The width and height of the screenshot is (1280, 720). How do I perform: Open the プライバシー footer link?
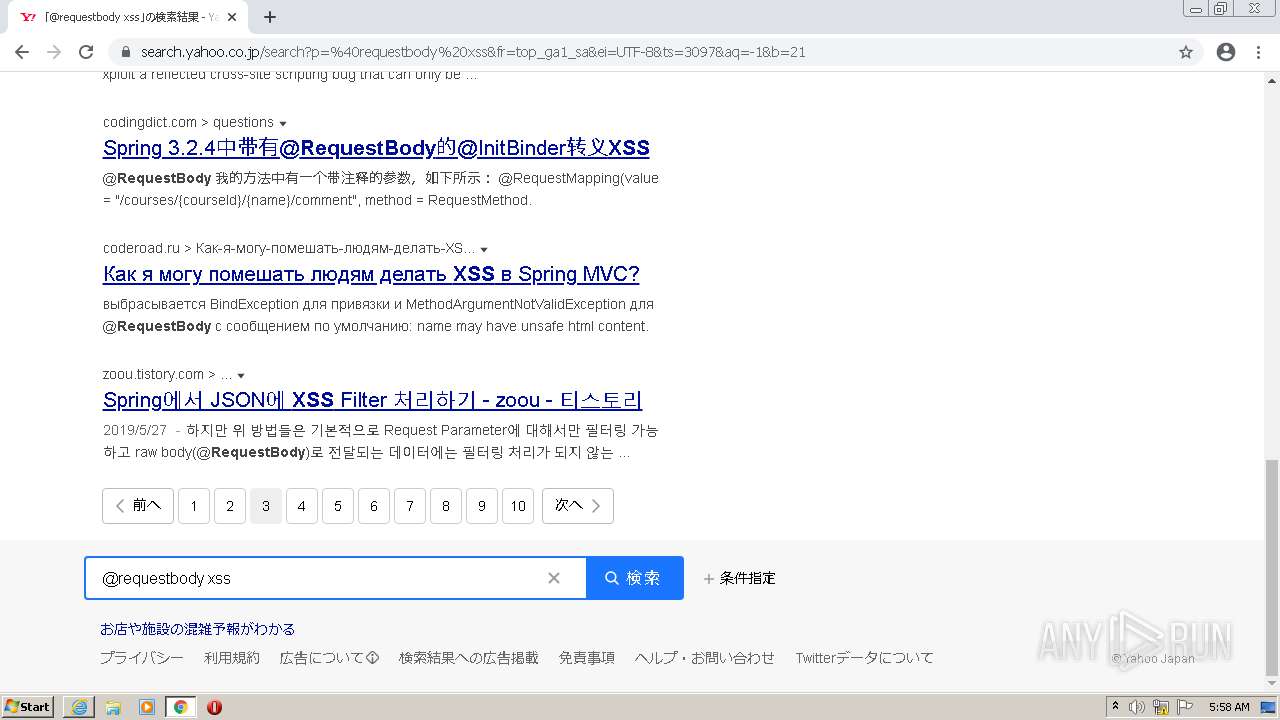141,658
